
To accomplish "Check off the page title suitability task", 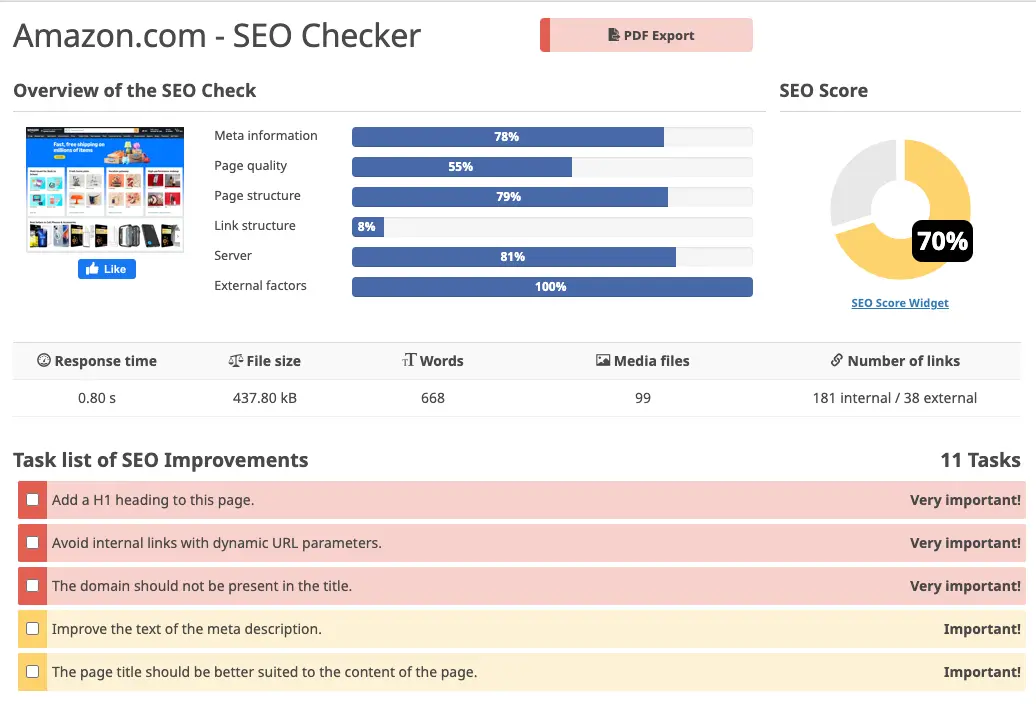I will (x=30, y=672).
